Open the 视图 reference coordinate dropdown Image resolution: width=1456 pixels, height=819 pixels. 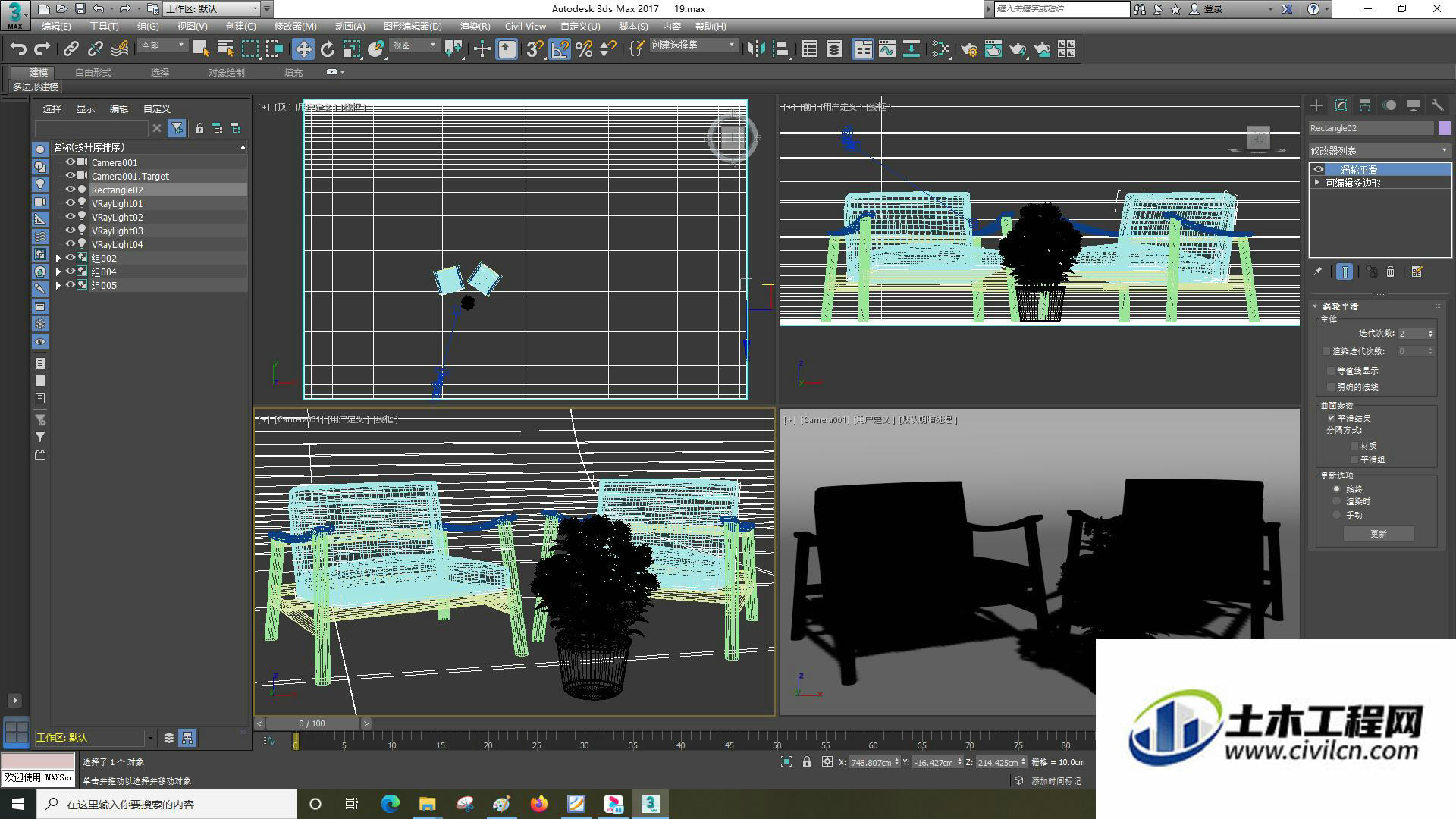pyautogui.click(x=415, y=45)
